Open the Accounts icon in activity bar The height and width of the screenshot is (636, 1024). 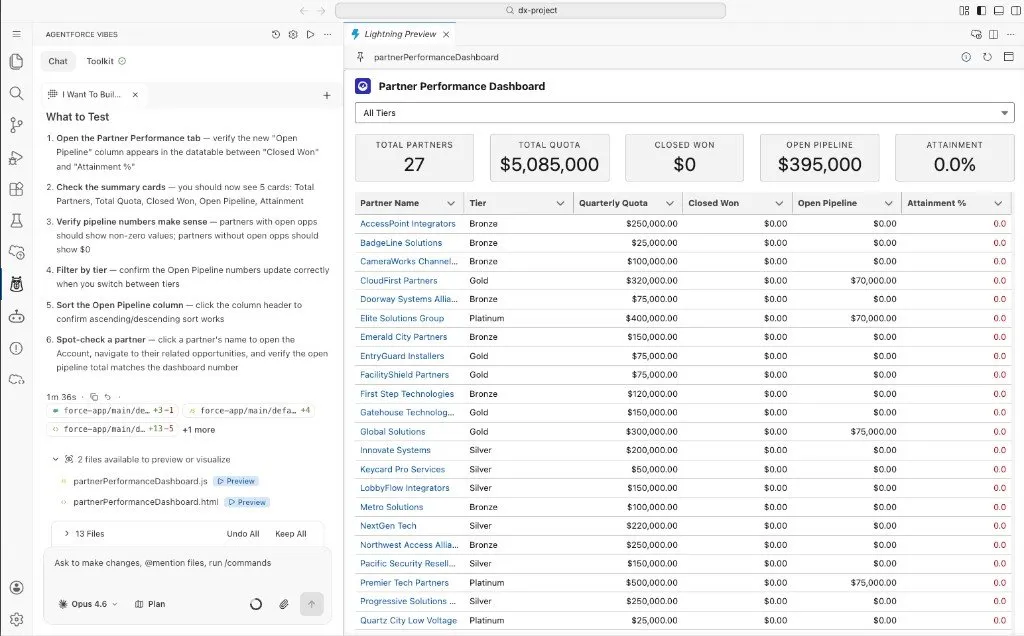point(16,588)
